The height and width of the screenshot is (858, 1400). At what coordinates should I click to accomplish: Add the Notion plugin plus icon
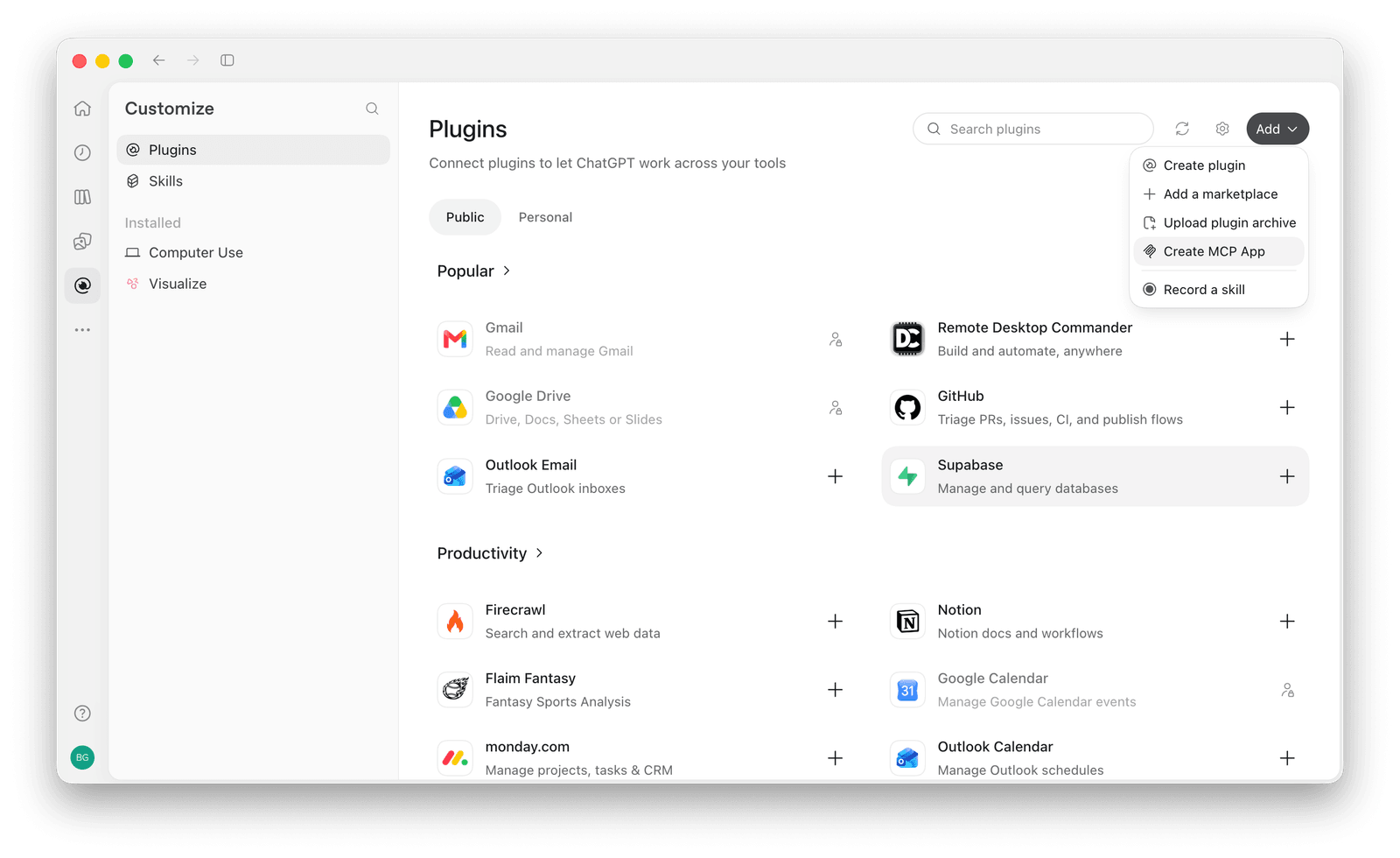tap(1287, 621)
